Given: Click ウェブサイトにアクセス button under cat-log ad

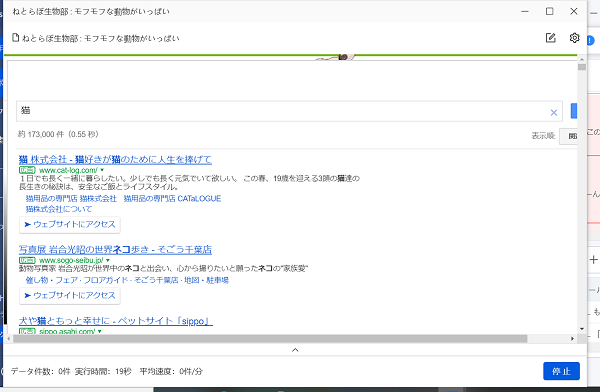Looking at the screenshot, I should pyautogui.click(x=70, y=224).
